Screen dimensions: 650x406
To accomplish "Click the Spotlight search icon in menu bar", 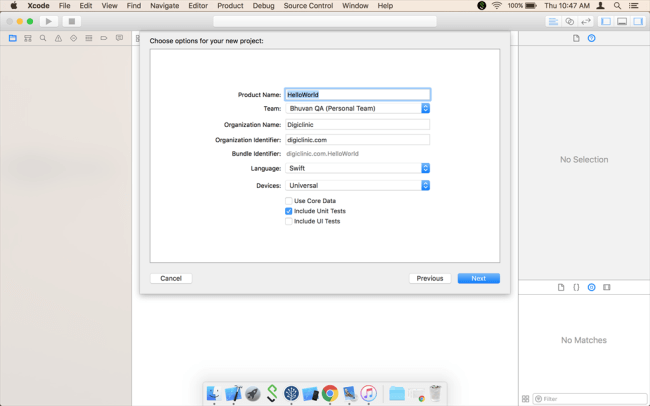I will click(617, 6).
